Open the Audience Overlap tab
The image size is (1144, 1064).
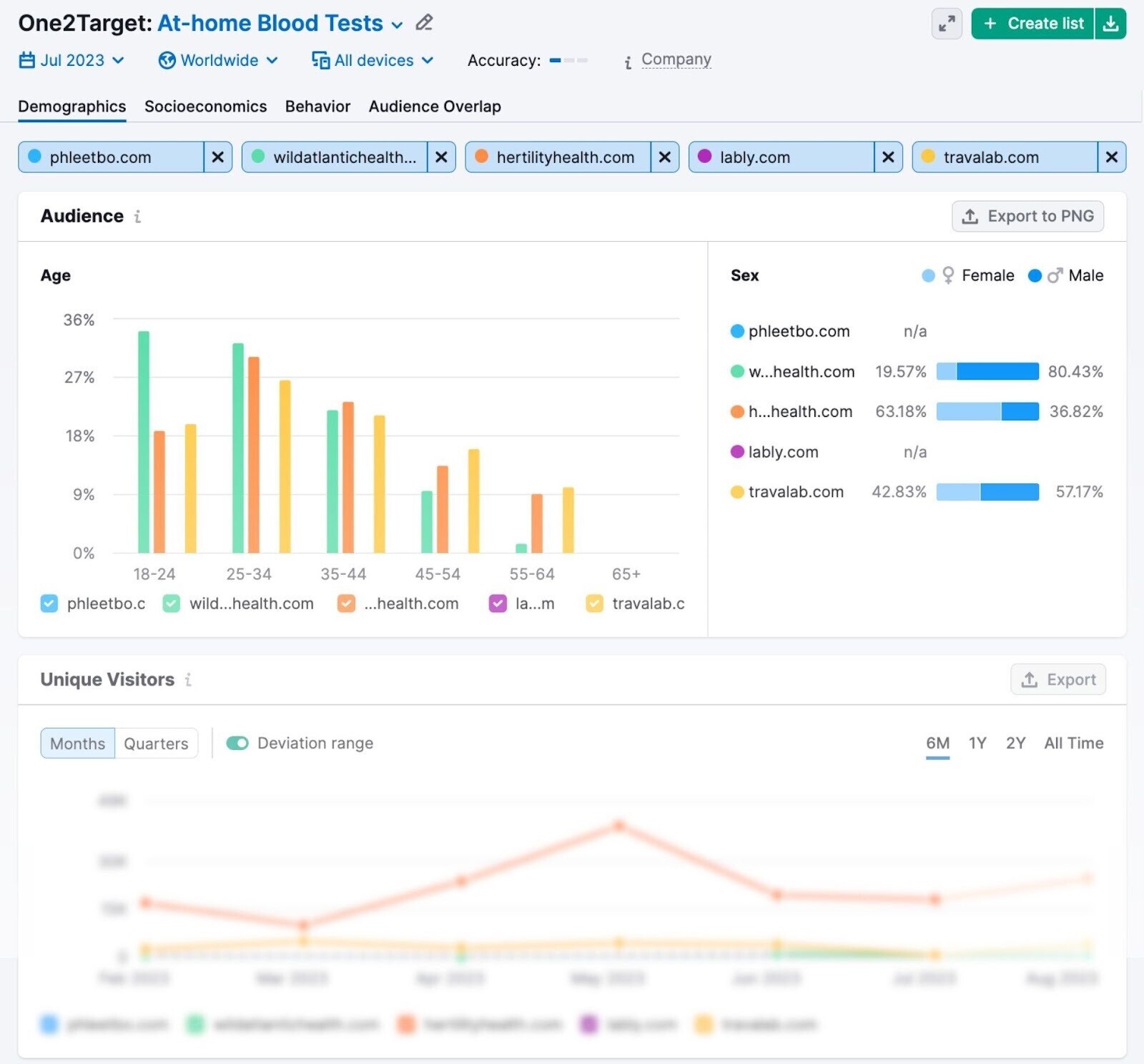point(434,106)
